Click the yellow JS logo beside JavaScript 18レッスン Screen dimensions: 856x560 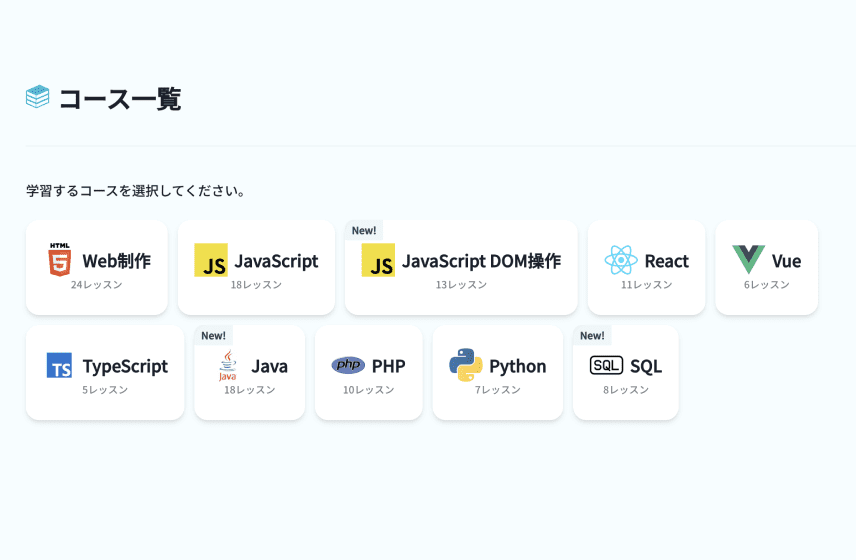211,260
